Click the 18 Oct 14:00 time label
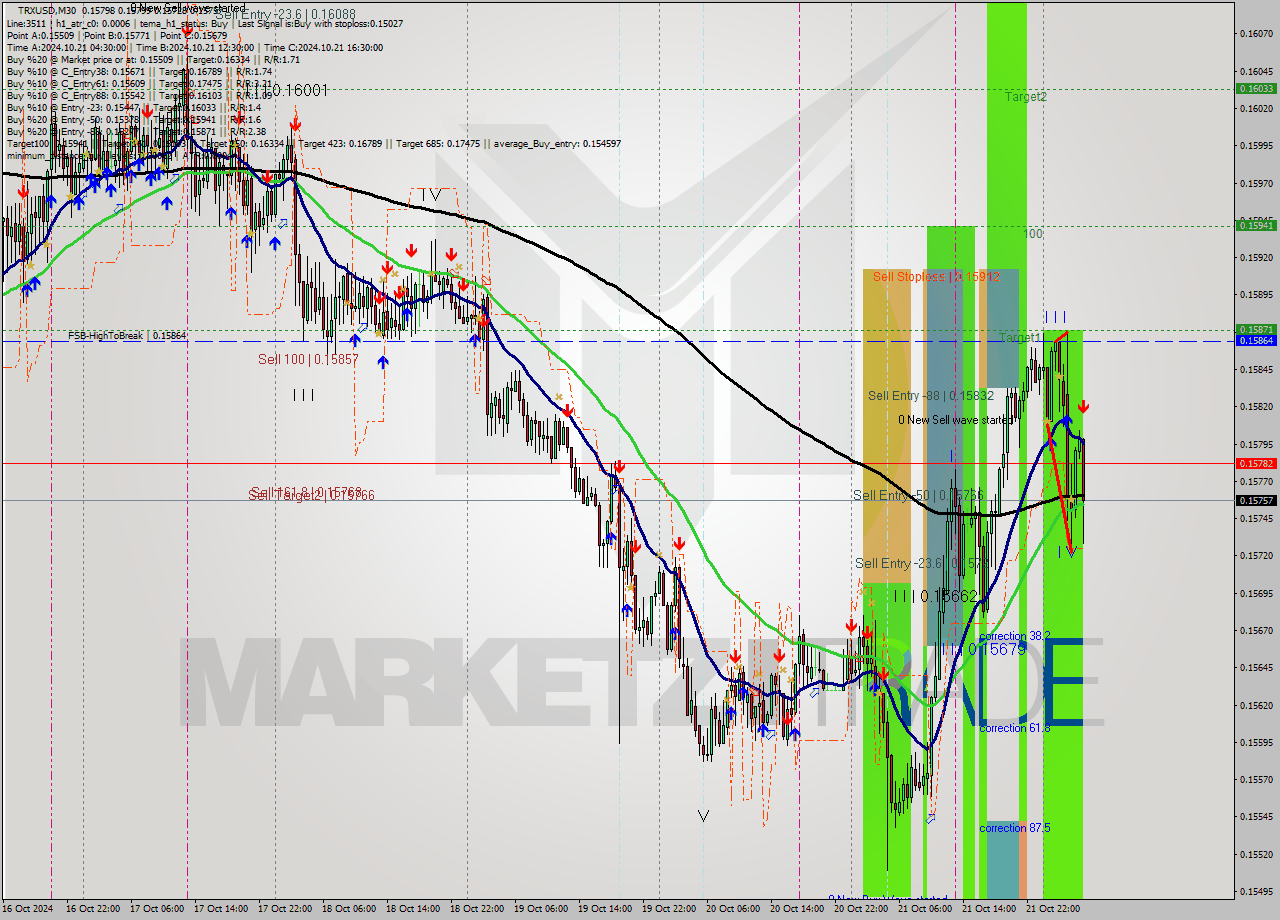This screenshot has height=920, width=1280. [415, 909]
